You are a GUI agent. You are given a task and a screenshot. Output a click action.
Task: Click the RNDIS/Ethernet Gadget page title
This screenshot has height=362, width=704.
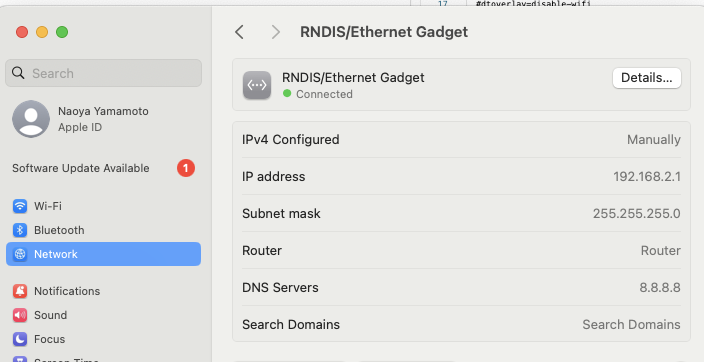384,32
